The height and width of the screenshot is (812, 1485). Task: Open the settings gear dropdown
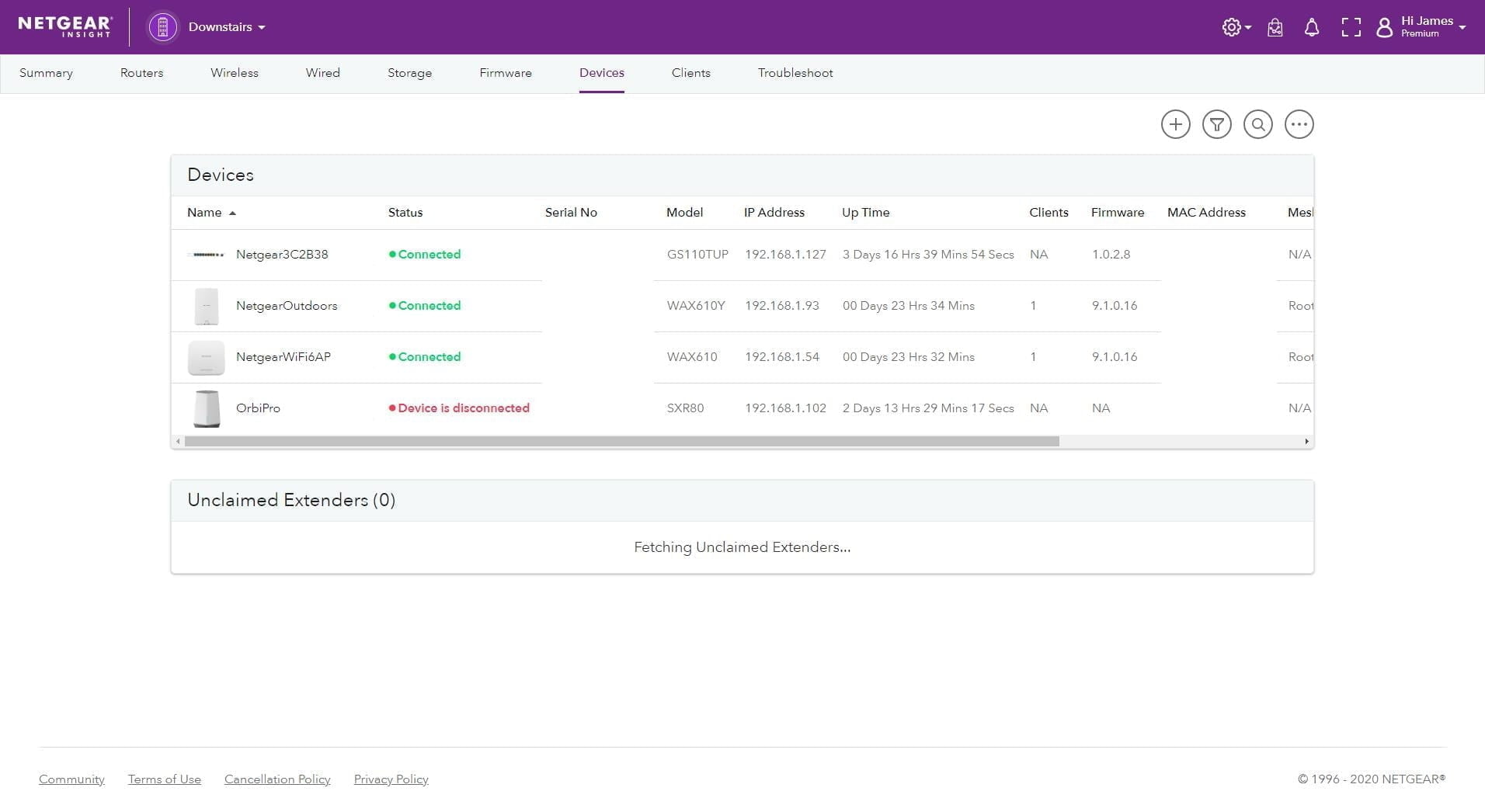click(1235, 28)
